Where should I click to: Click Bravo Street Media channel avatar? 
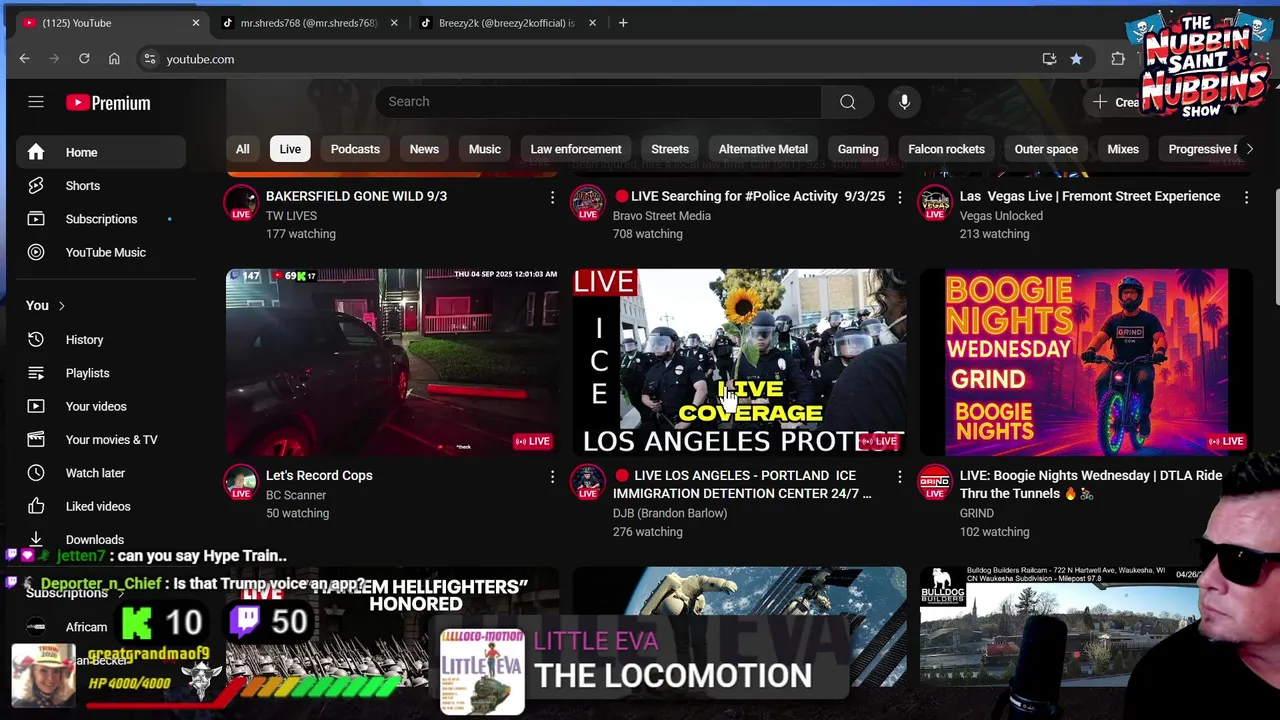click(x=588, y=203)
